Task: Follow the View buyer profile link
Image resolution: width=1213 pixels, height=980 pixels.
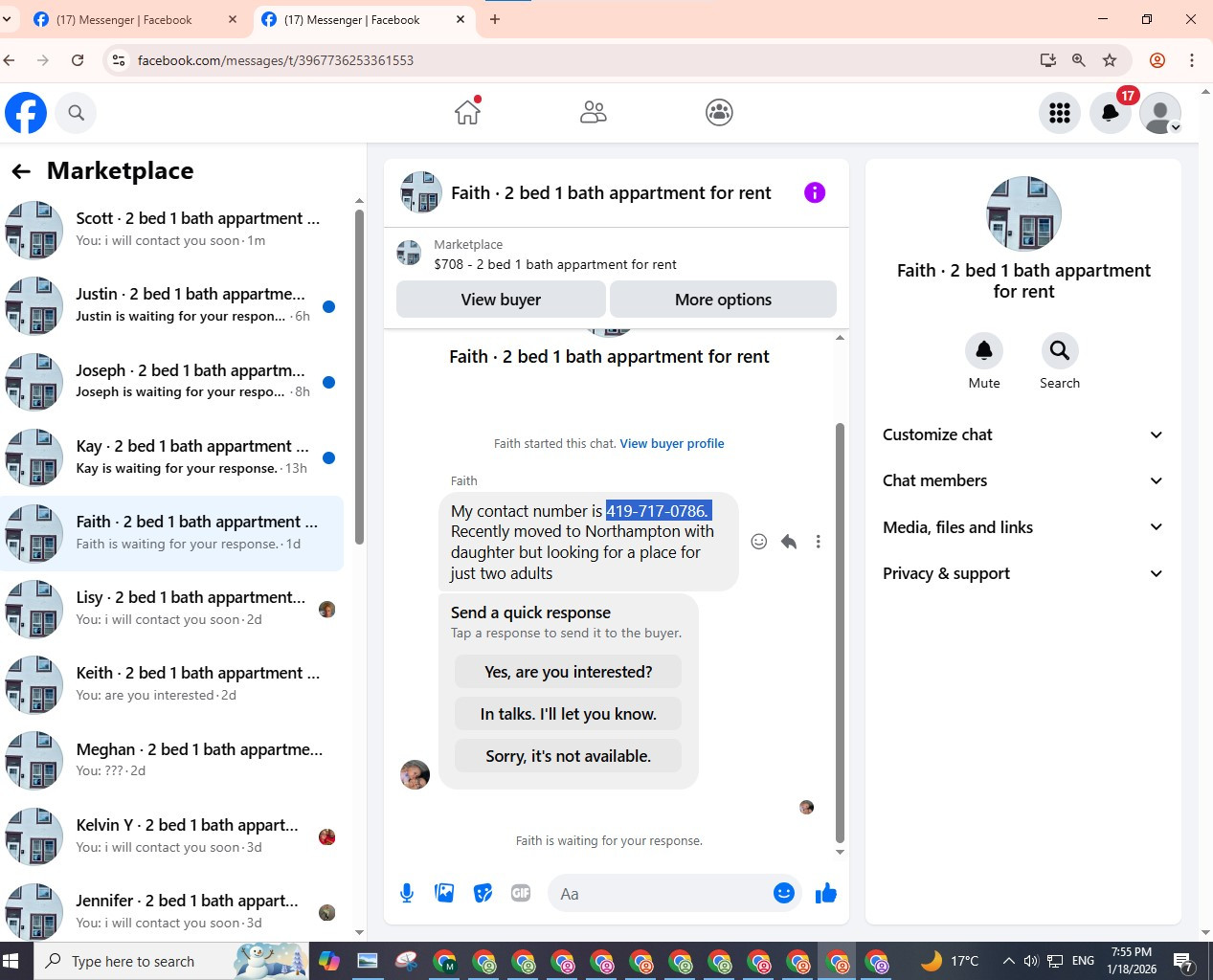Action: tap(672, 443)
